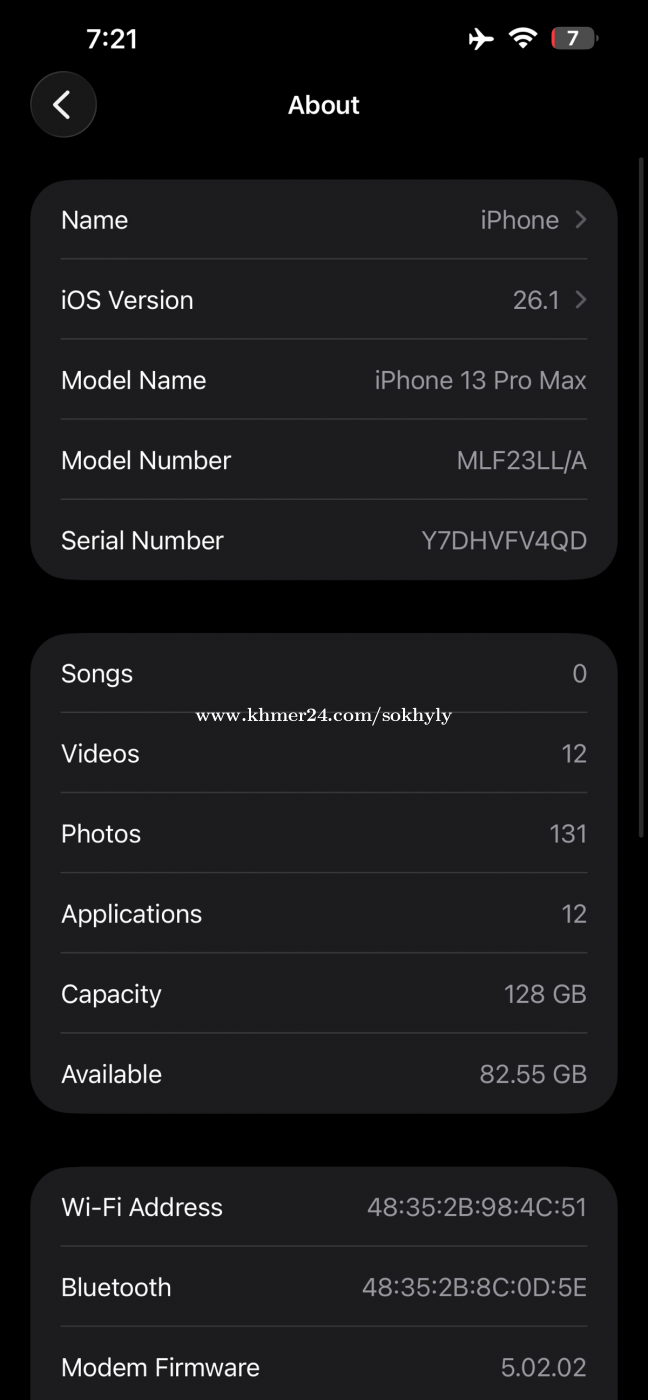This screenshot has height=1400, width=648.
Task: Tap the back arrow button
Action: tap(63, 104)
